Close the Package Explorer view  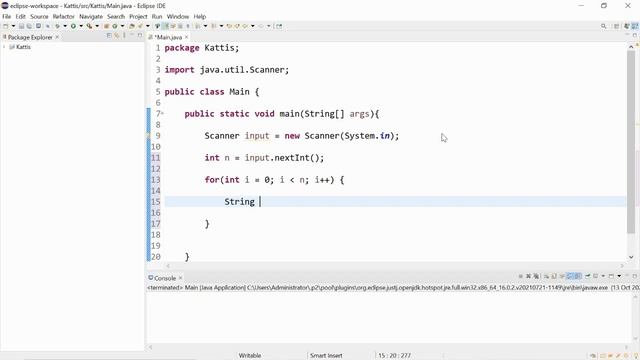tap(57, 37)
